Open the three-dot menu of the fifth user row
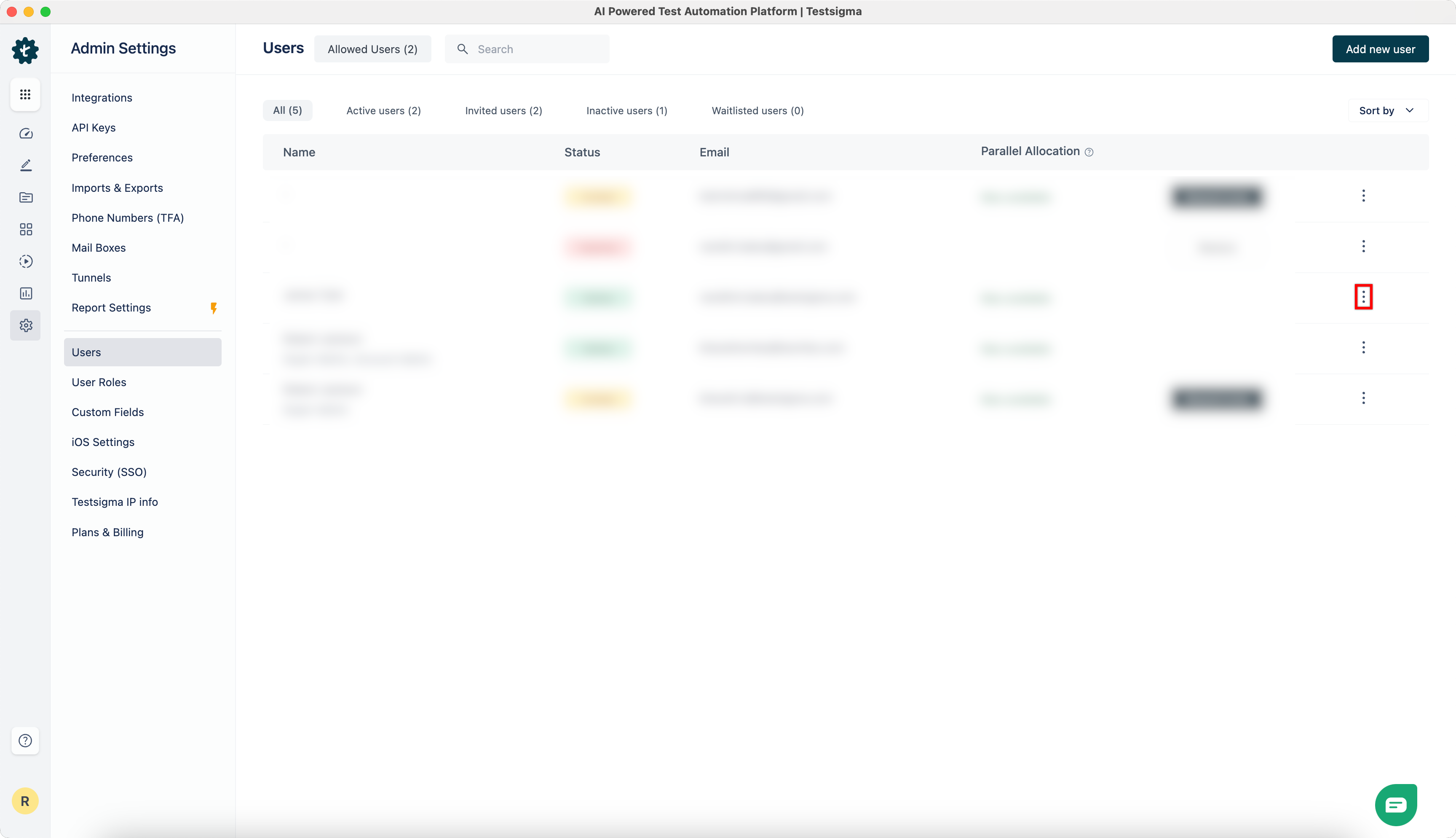The image size is (1456, 838). tap(1363, 398)
